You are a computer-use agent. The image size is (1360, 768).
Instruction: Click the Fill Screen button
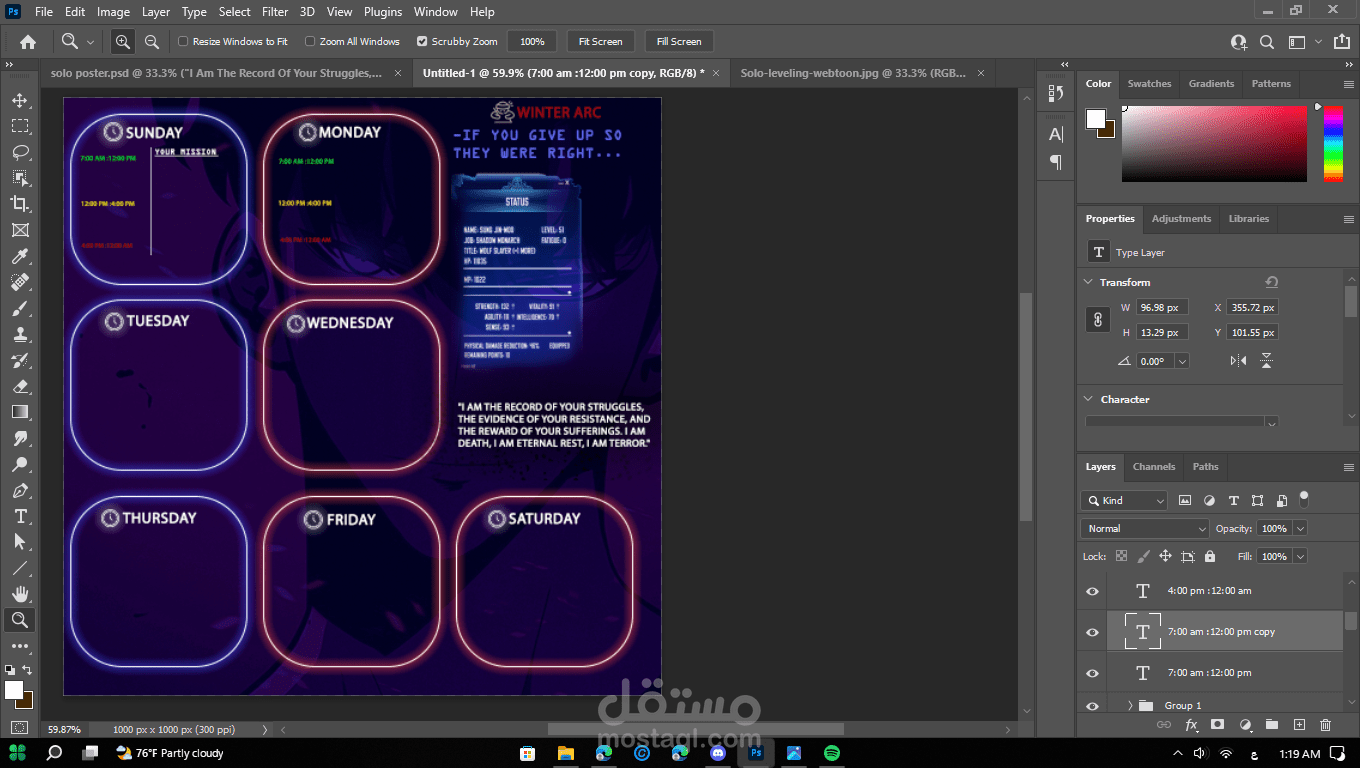tap(679, 42)
